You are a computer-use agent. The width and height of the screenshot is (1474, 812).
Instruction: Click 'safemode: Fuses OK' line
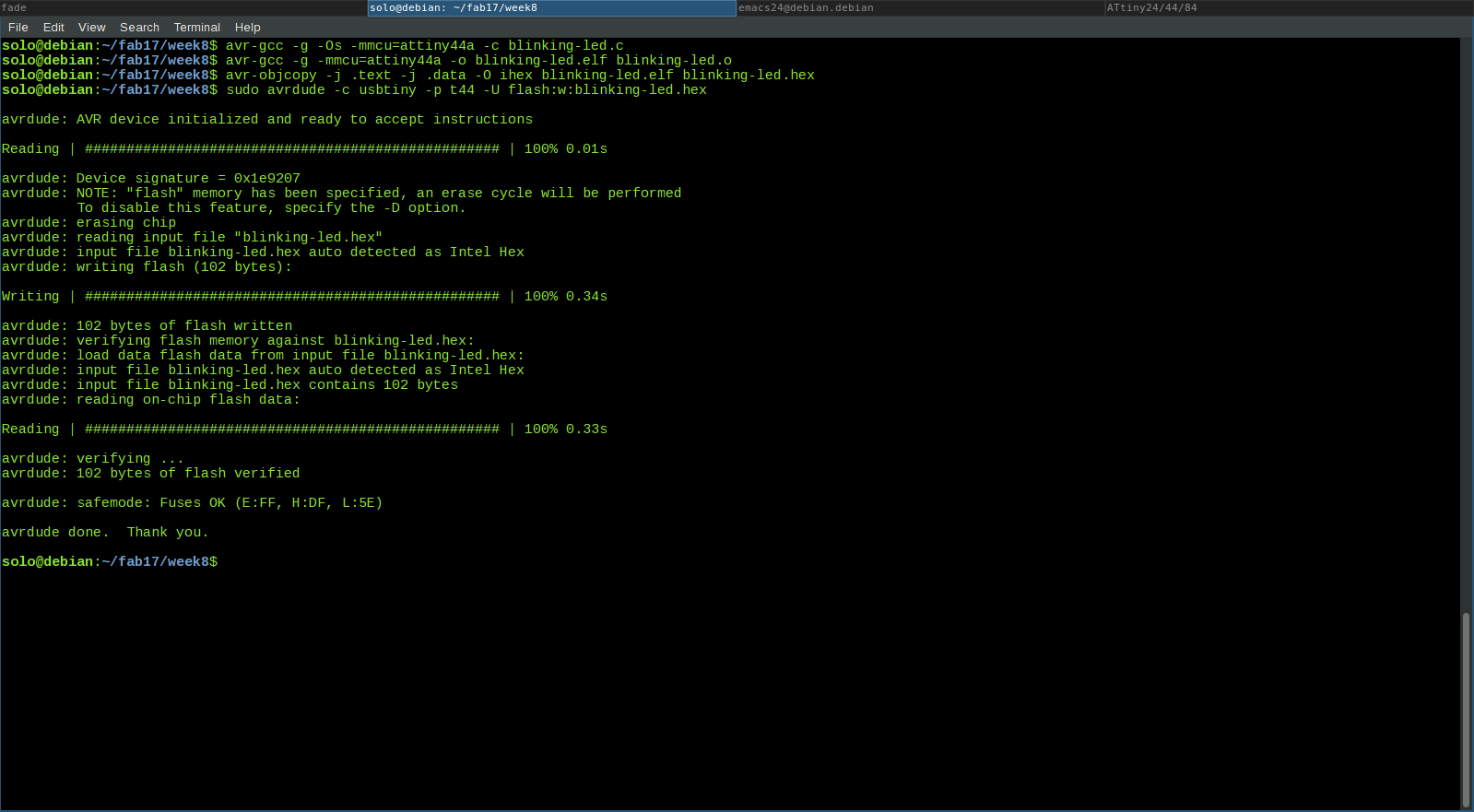point(192,502)
